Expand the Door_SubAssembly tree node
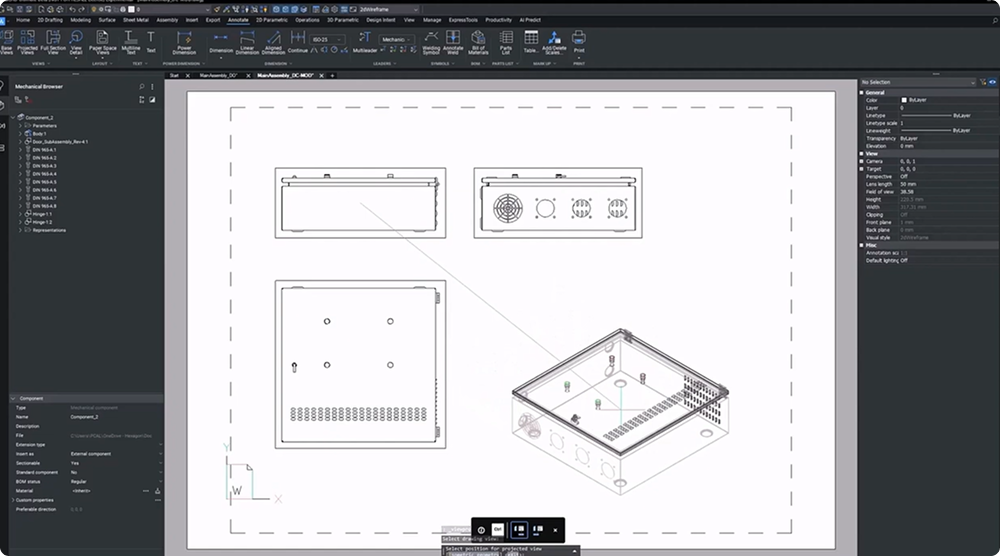The height and width of the screenshot is (556, 1000). tap(21, 142)
